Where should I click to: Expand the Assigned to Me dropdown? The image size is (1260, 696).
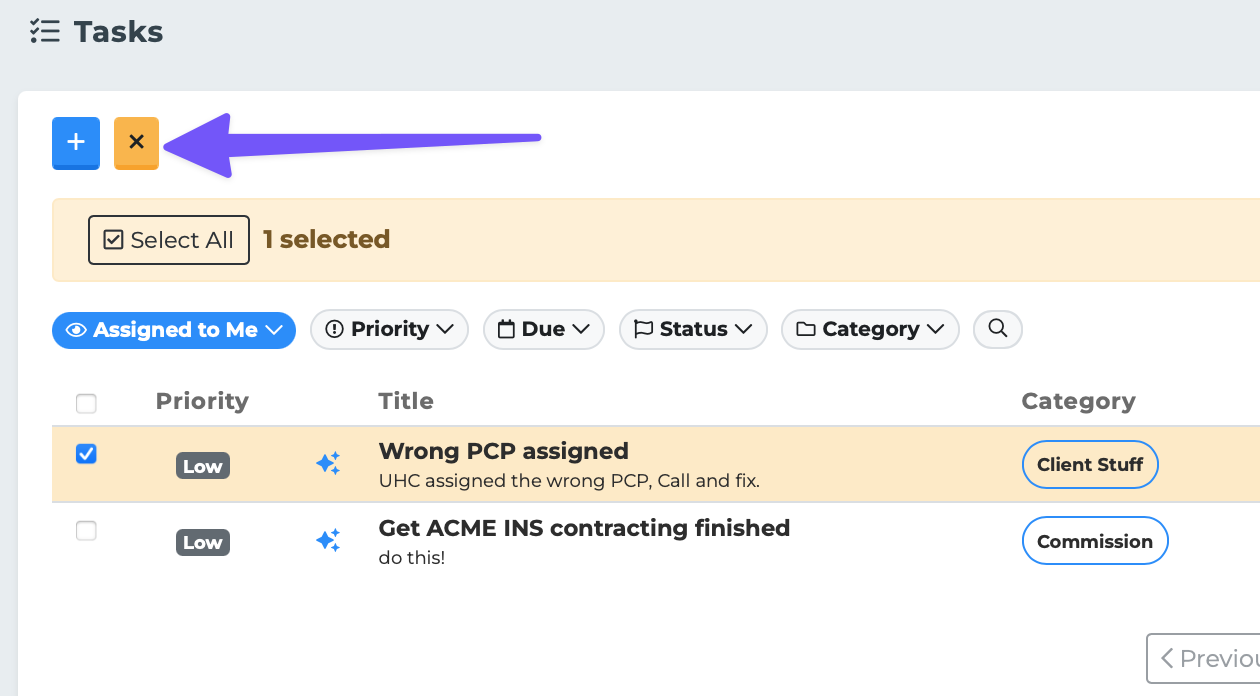coord(174,330)
